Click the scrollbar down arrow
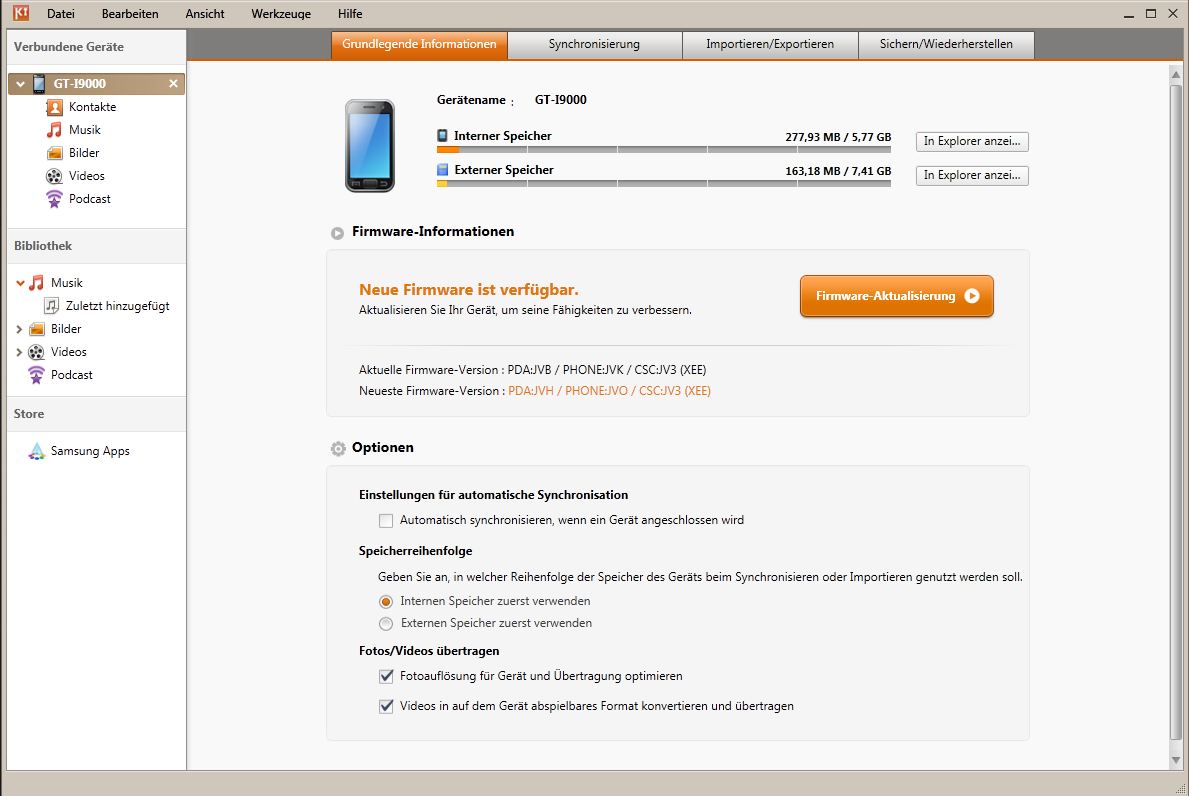Screen dimensions: 1189x796 (1176, 760)
